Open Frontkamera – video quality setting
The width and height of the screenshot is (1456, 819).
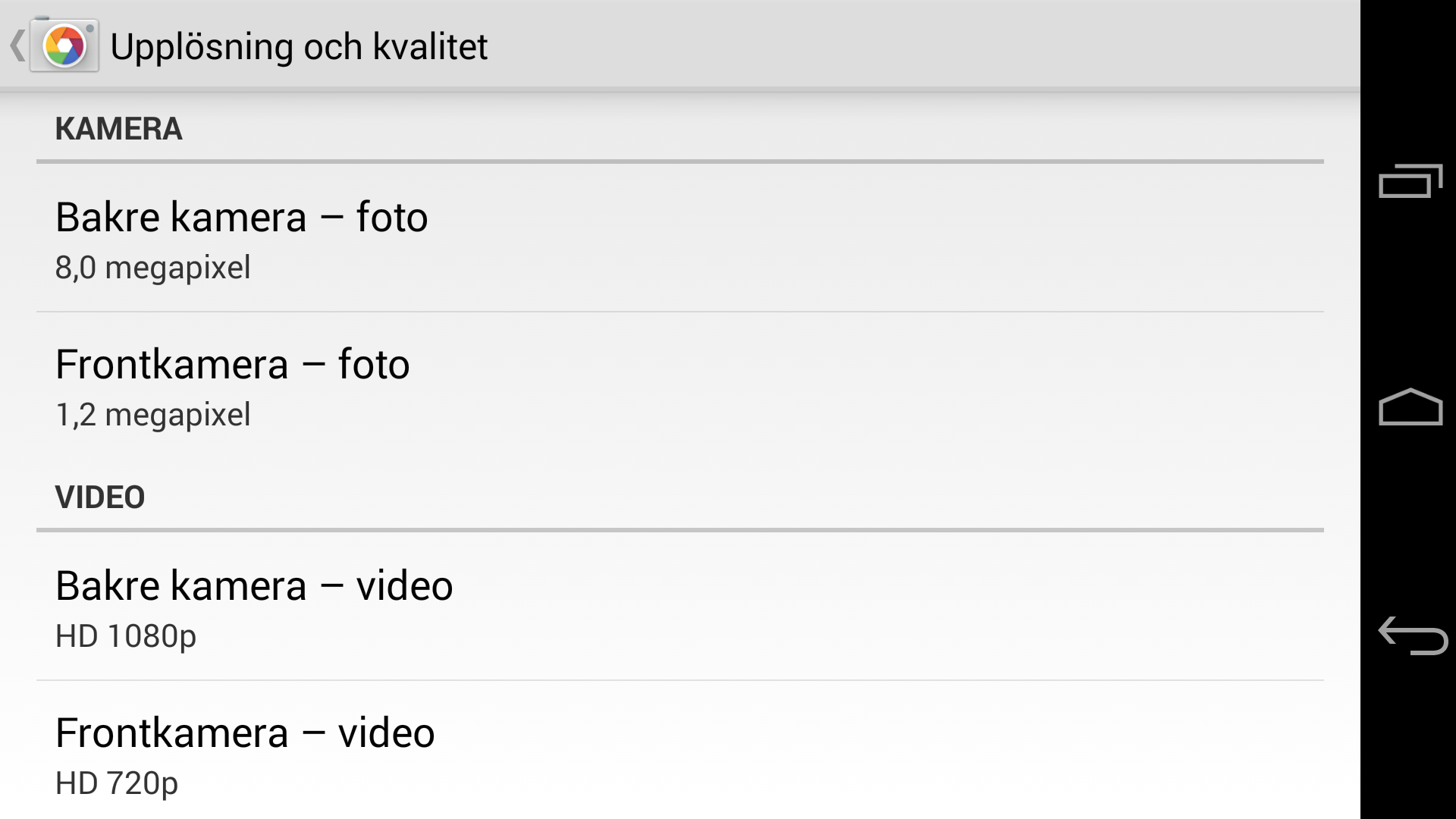(x=680, y=751)
